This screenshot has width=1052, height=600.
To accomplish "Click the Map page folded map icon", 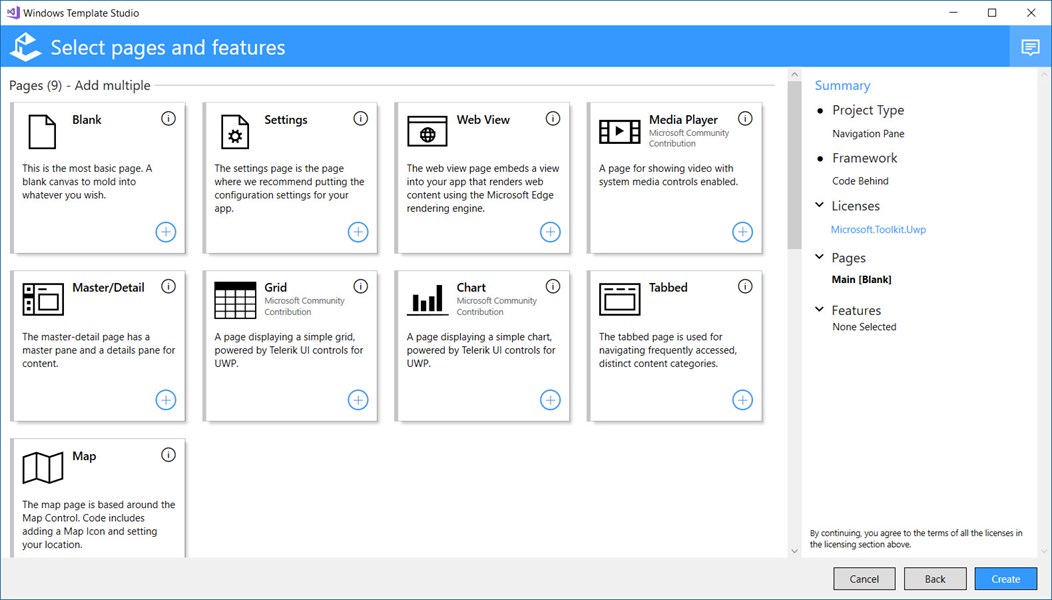I will point(43,468).
